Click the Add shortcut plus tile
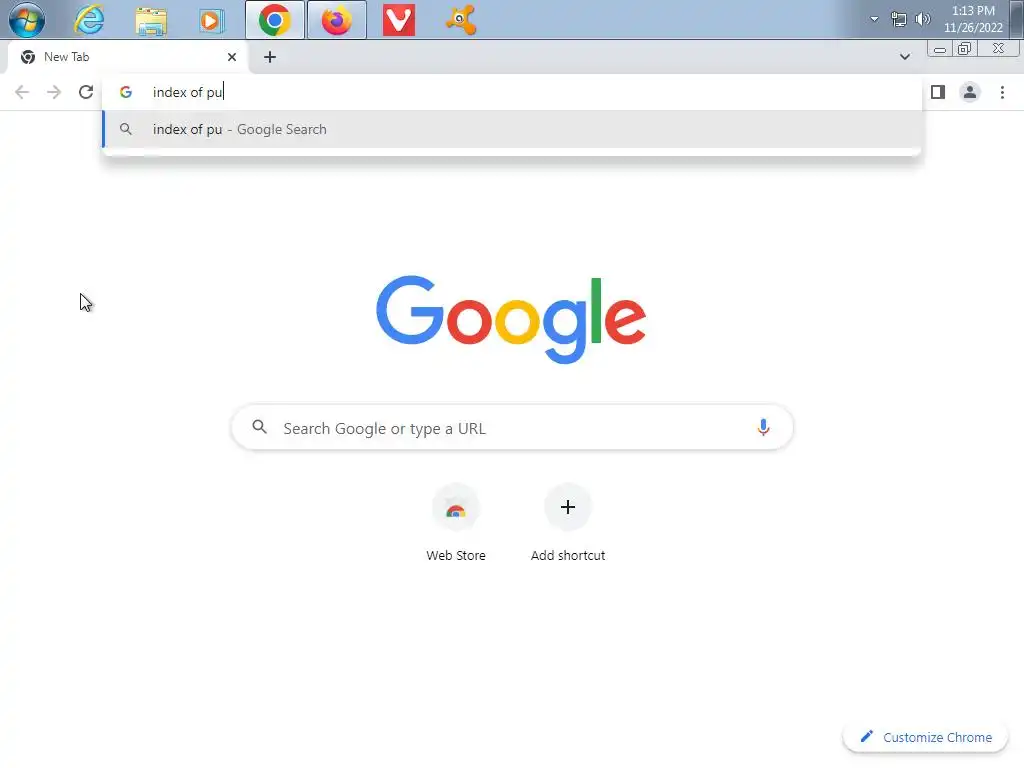Screen dimensions: 1024x768 tap(568, 524)
